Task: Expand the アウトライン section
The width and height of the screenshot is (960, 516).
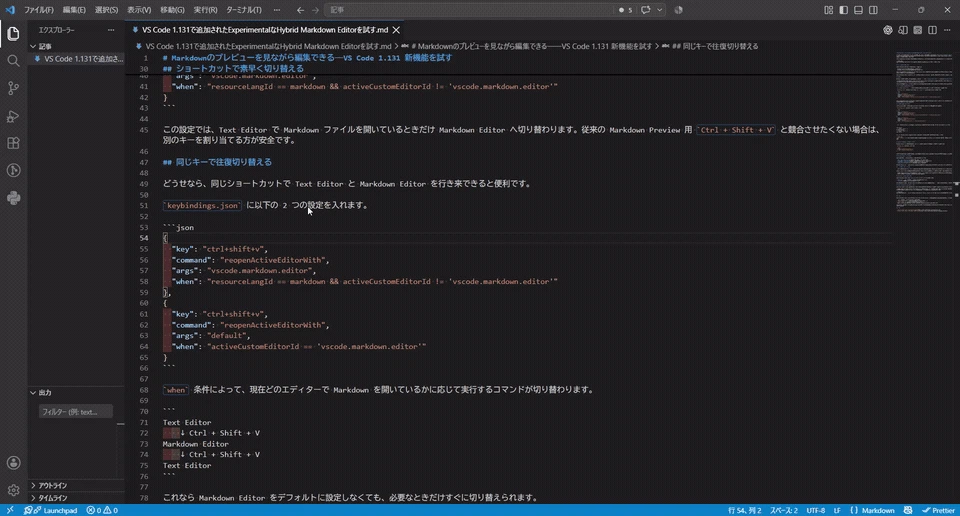Action: coord(76,485)
